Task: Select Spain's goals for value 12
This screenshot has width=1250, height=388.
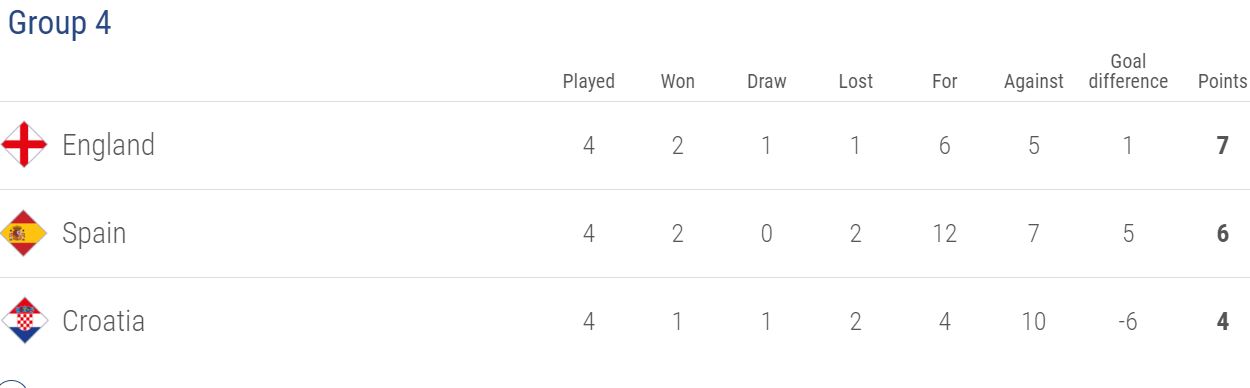Action: click(x=944, y=234)
